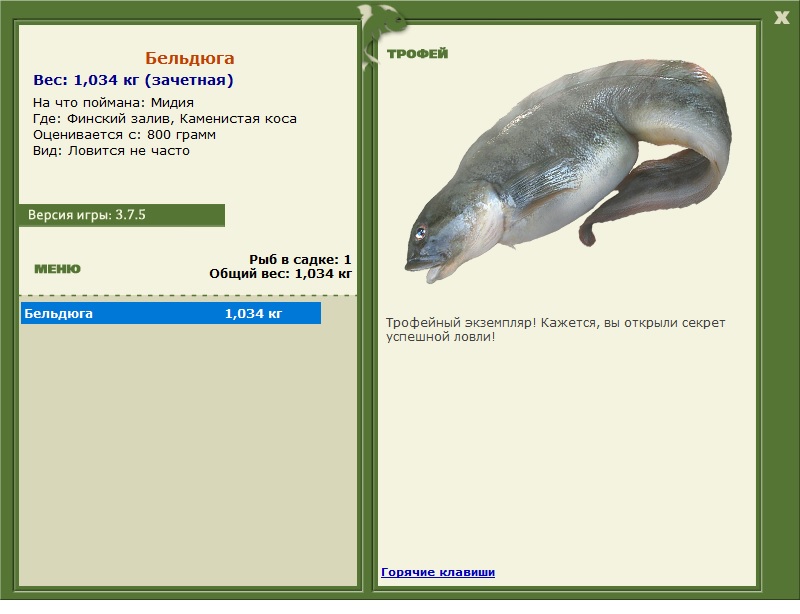The width and height of the screenshot is (800, 614).
Task: Click the ТРОФЕЙ heading
Action: coord(417,54)
